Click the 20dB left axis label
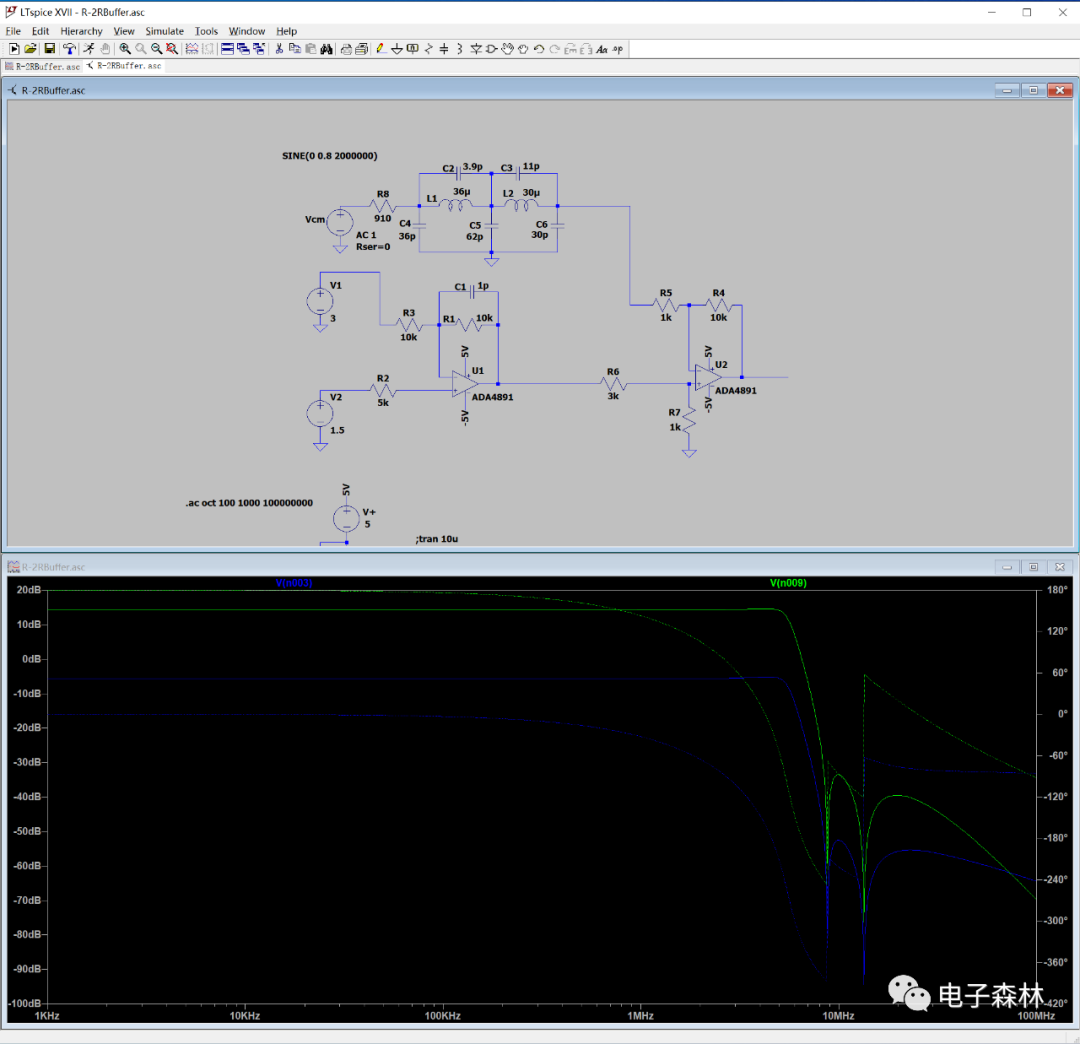Screen dimensions: 1080x1044 coord(28,589)
